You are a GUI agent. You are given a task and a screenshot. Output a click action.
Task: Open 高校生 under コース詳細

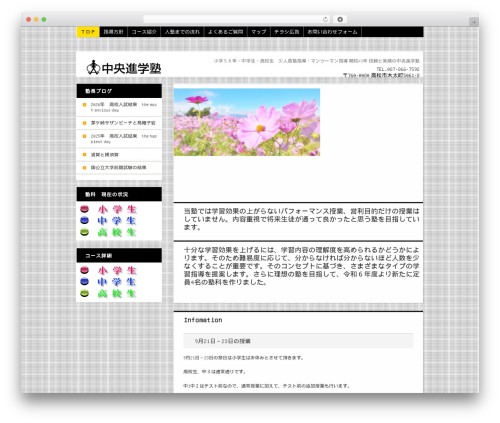pos(117,293)
